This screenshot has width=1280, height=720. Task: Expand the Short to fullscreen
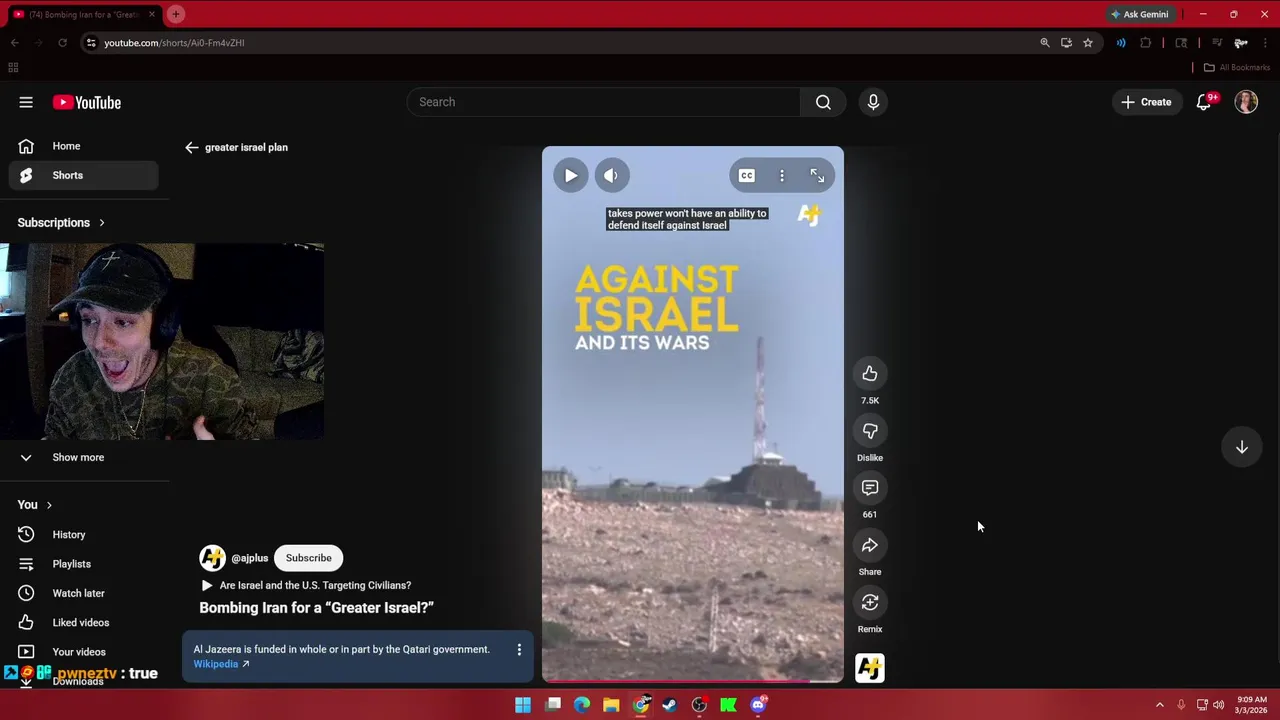[x=817, y=175]
